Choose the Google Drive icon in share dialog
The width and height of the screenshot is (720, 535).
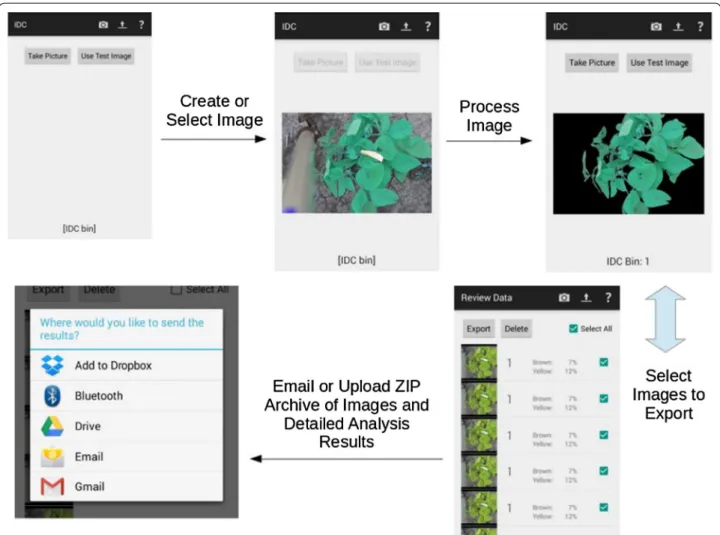click(52, 426)
